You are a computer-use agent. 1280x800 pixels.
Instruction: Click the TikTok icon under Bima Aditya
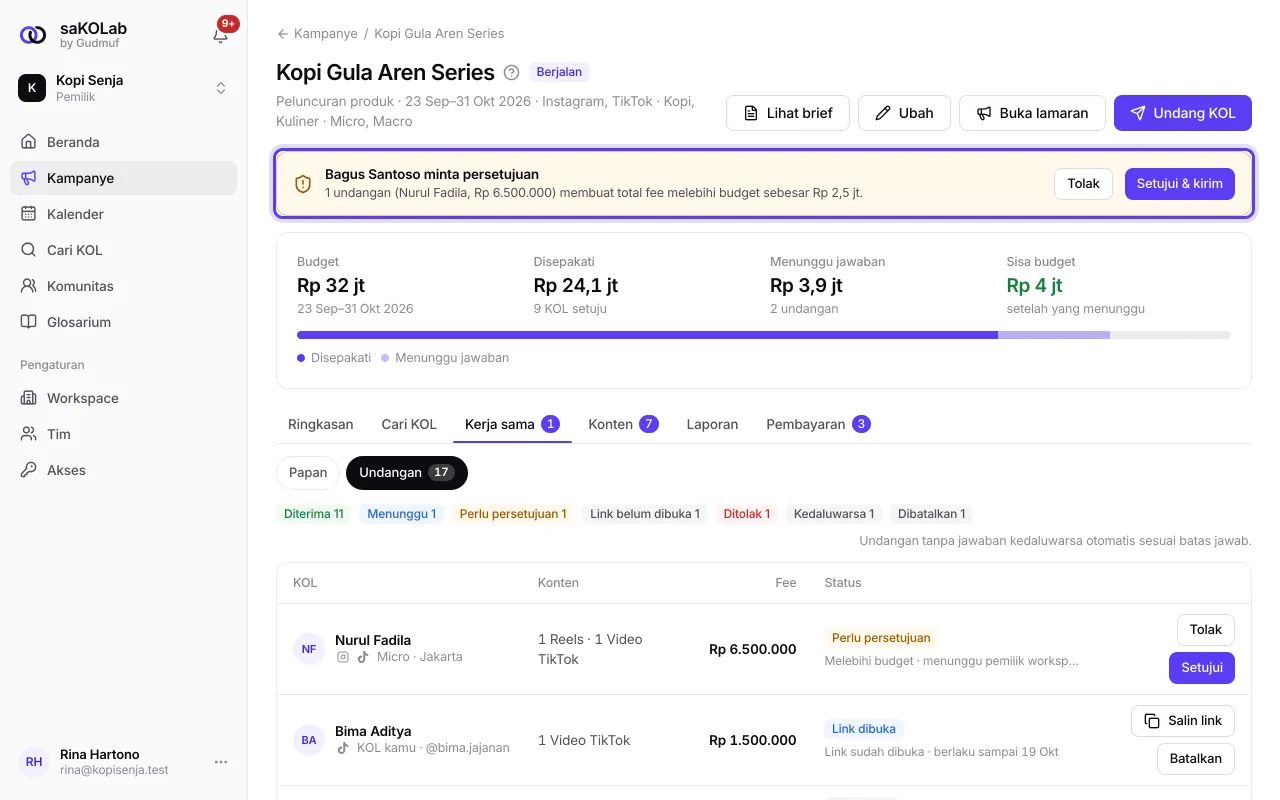343,748
